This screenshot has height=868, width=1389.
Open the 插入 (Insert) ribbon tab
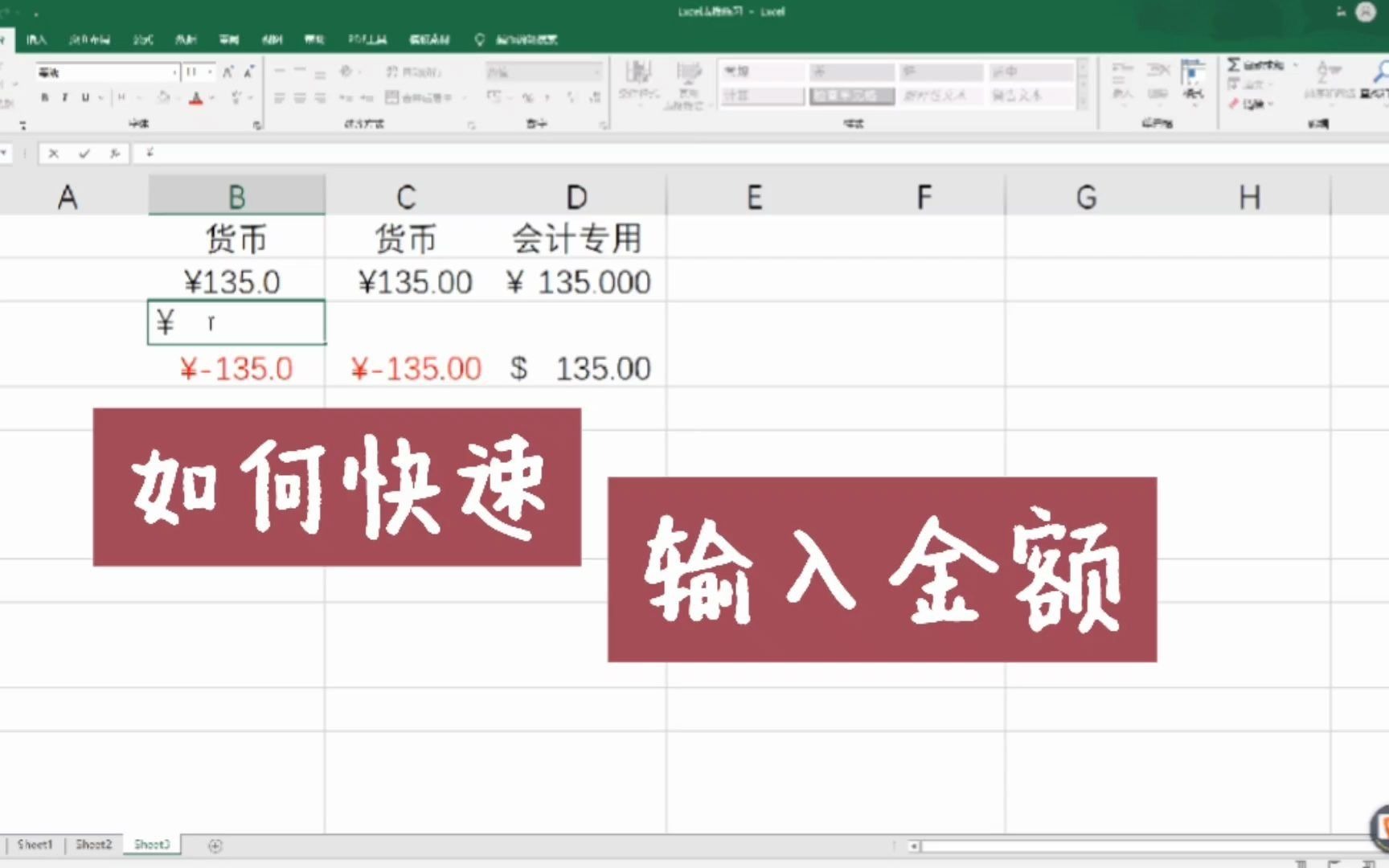click(x=36, y=39)
